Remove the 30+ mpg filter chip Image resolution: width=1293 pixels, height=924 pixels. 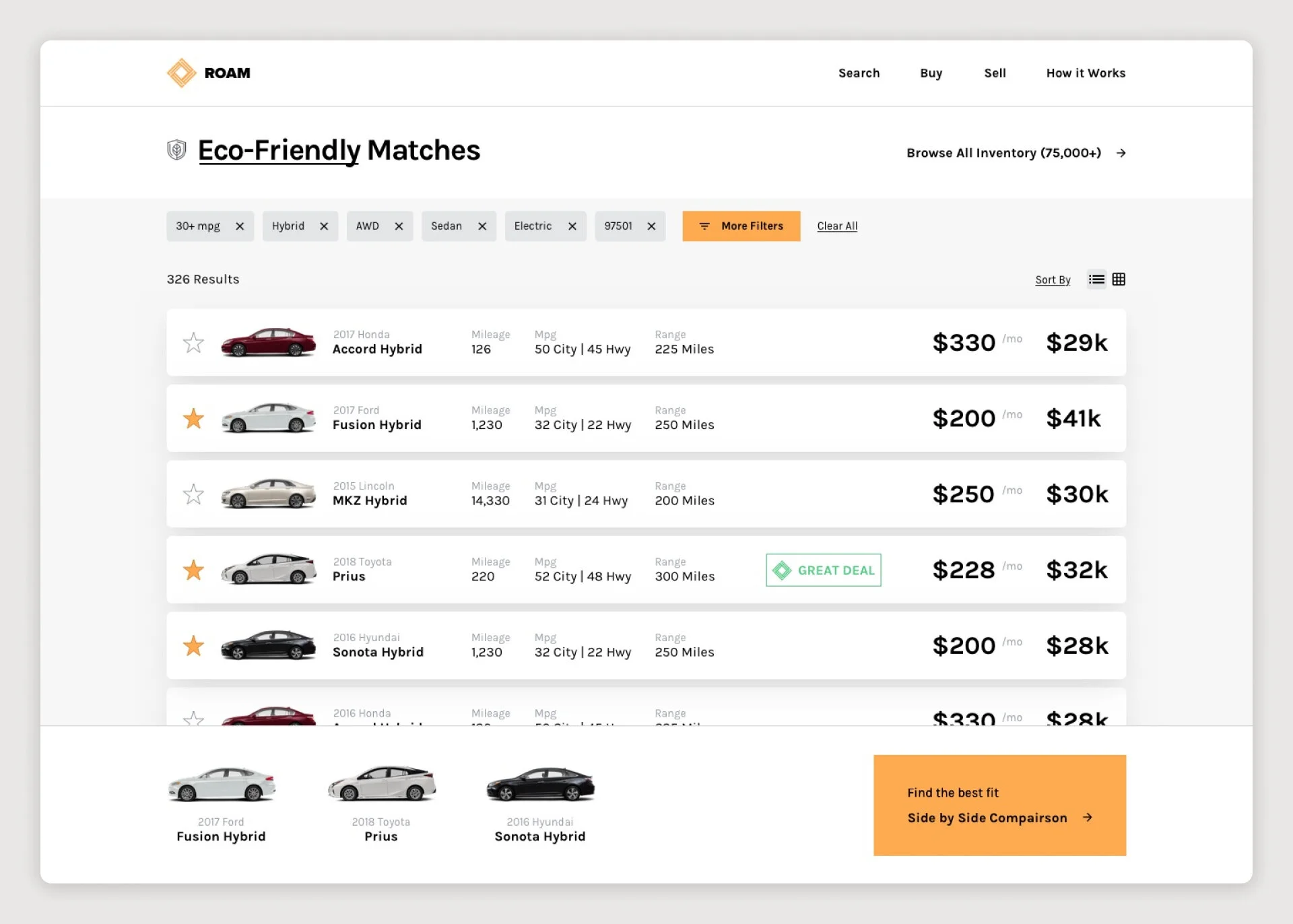pyautogui.click(x=240, y=226)
